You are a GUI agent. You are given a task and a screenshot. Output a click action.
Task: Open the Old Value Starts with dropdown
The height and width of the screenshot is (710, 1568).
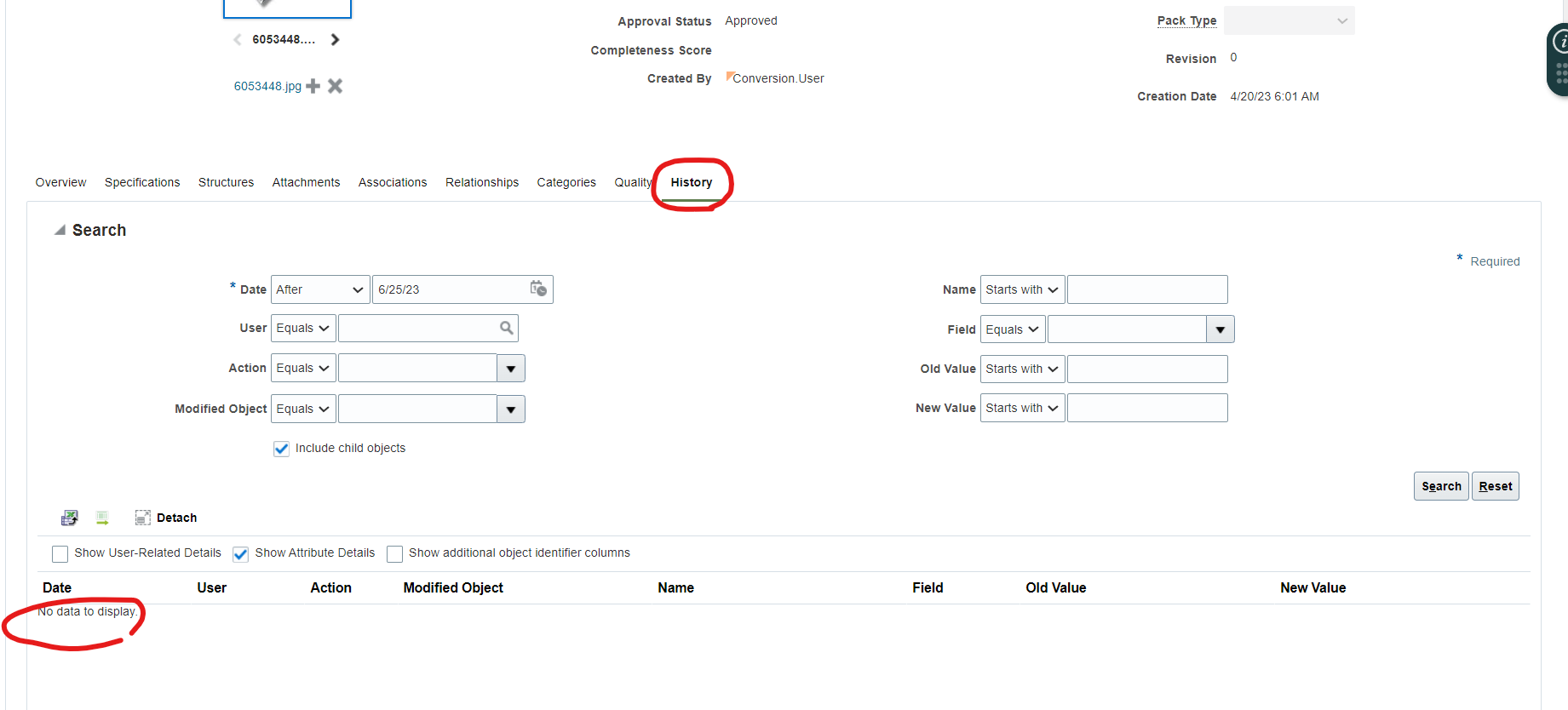(1022, 369)
